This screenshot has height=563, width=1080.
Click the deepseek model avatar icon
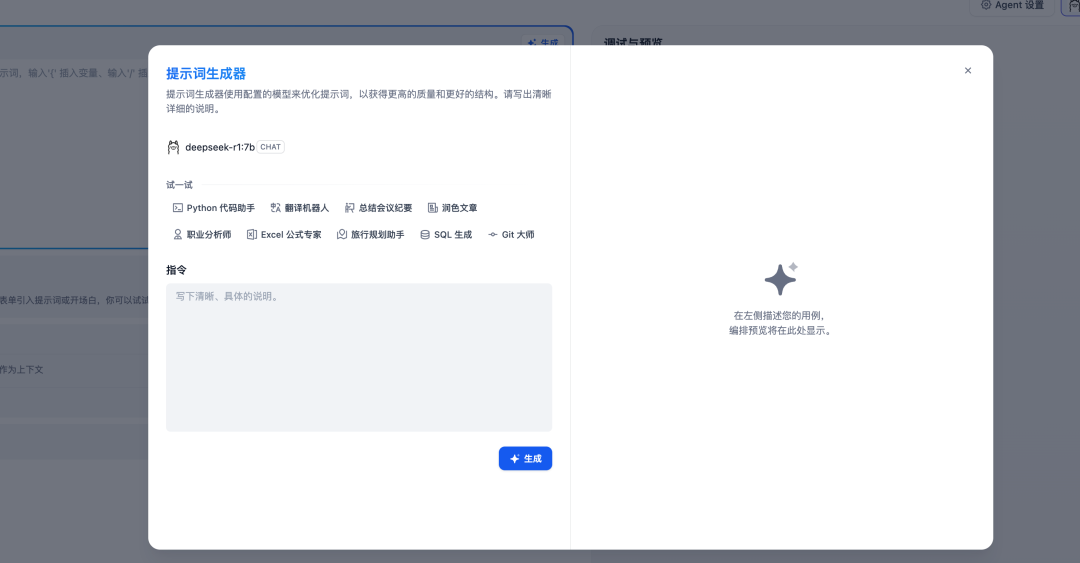pos(174,147)
